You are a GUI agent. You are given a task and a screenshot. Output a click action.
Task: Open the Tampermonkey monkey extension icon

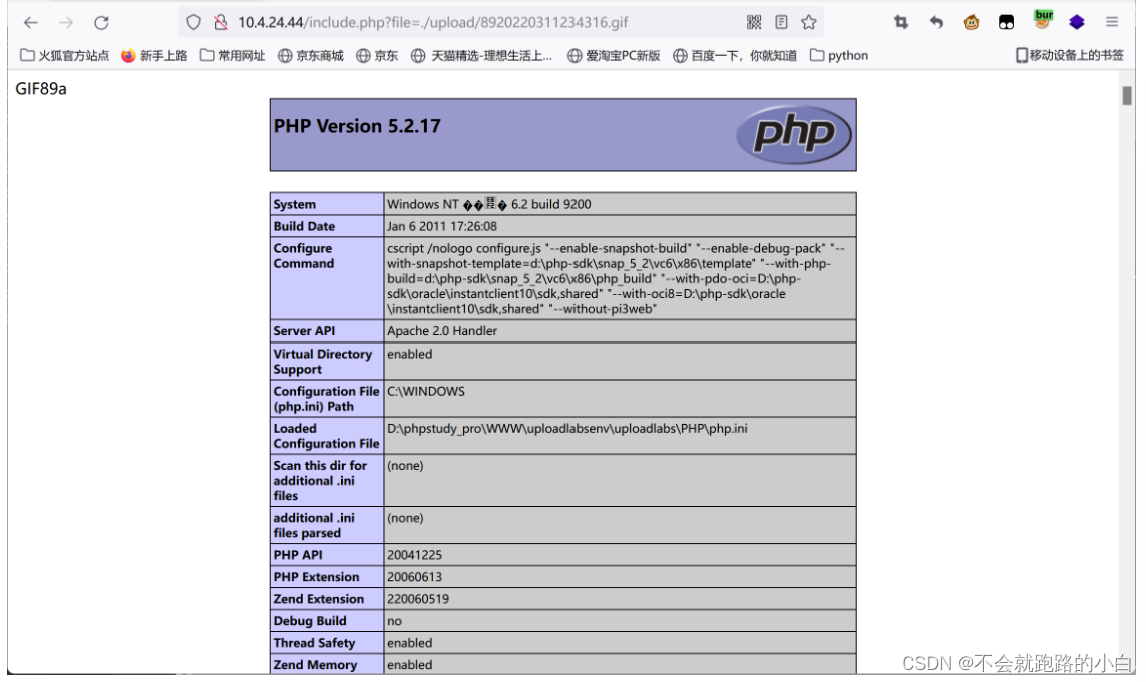[971, 23]
